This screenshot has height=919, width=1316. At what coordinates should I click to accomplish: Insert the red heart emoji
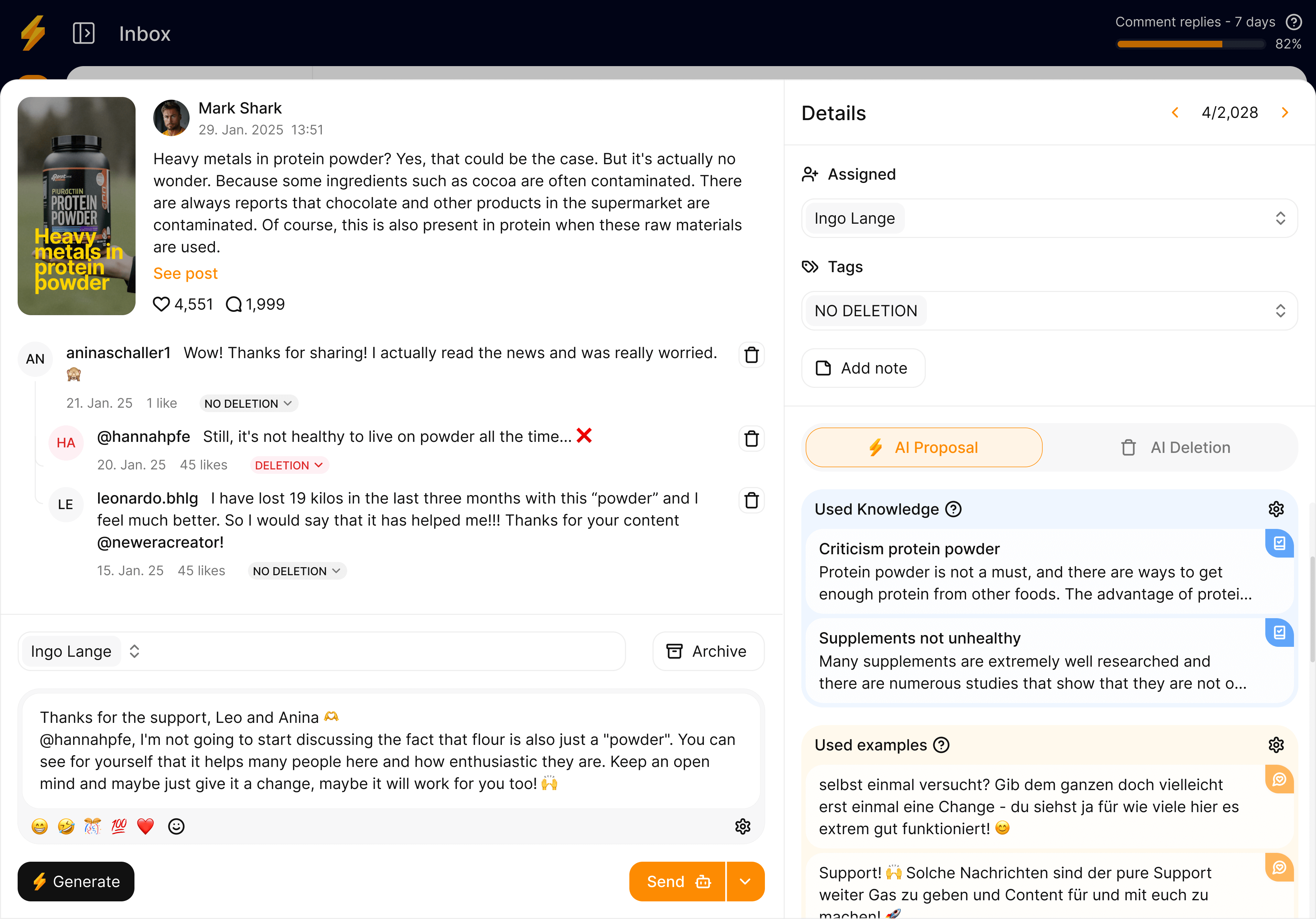click(145, 826)
